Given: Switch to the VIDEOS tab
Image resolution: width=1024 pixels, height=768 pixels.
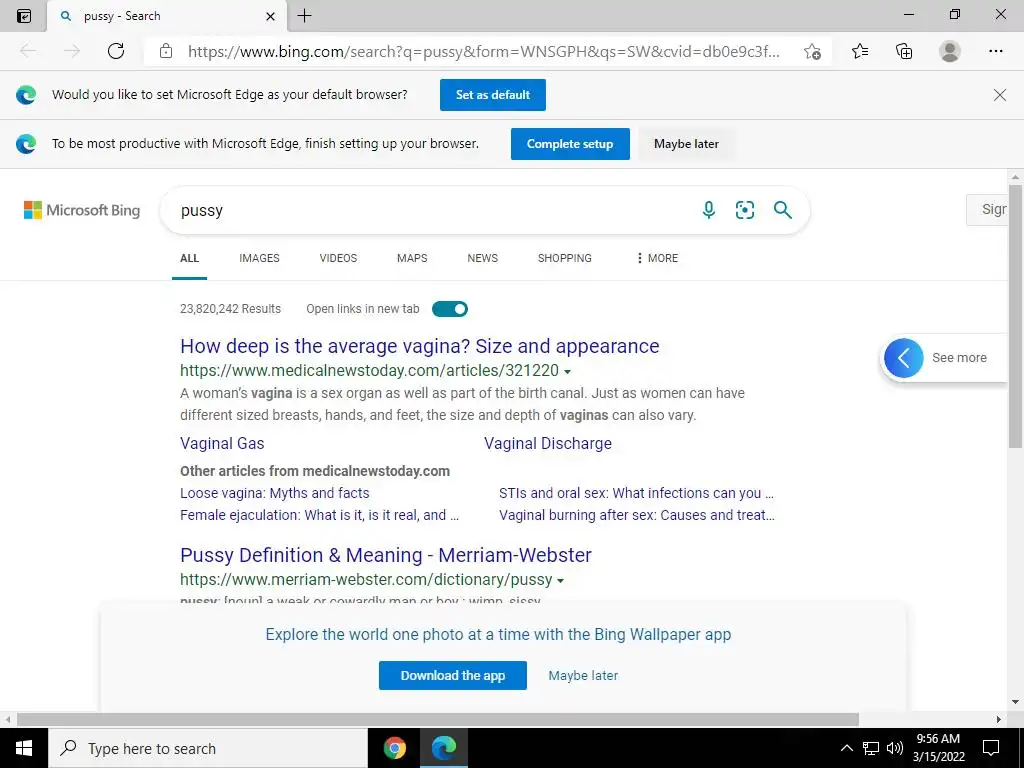Looking at the screenshot, I should click(x=338, y=258).
